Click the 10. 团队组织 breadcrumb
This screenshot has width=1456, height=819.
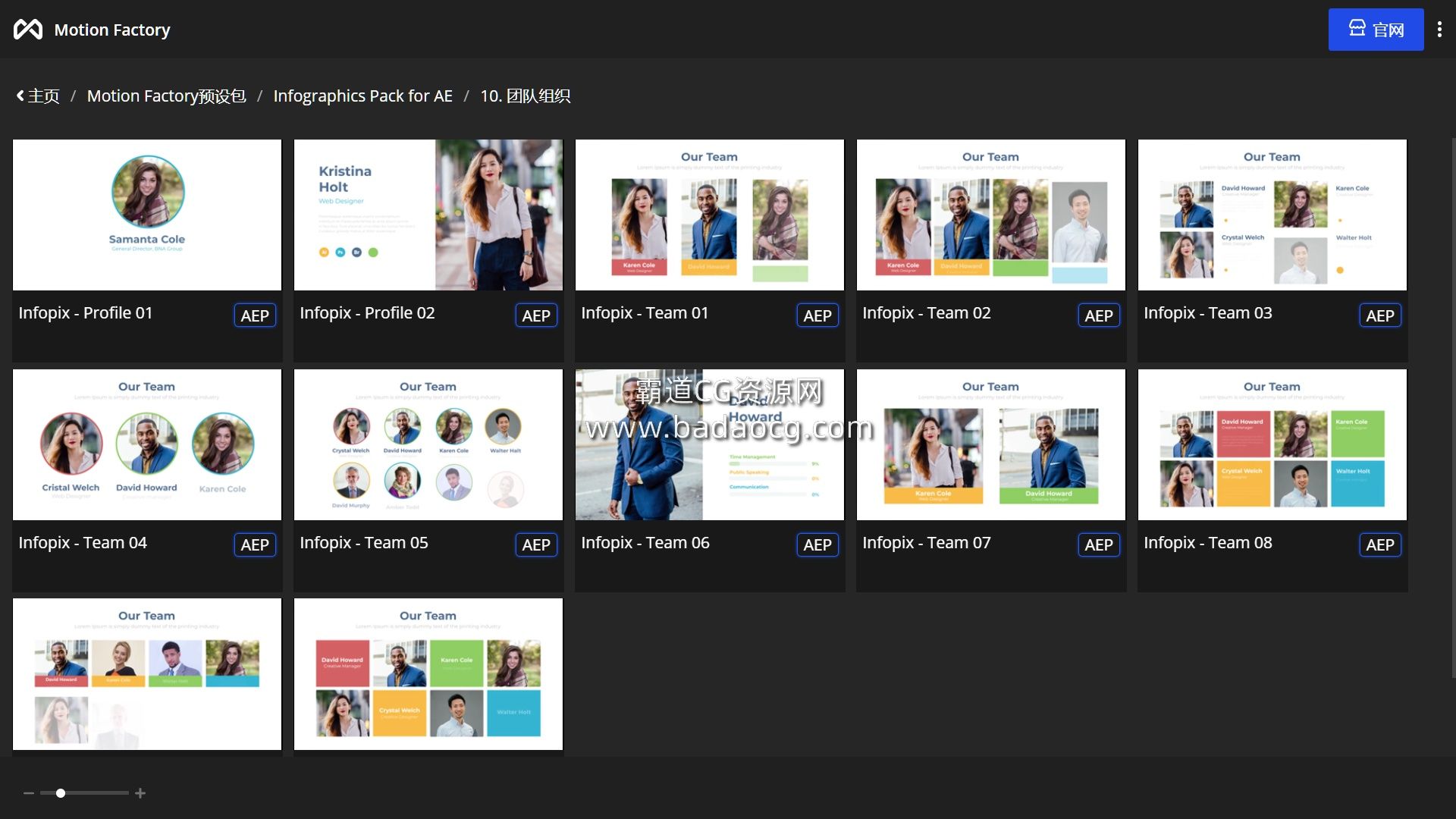click(x=525, y=96)
